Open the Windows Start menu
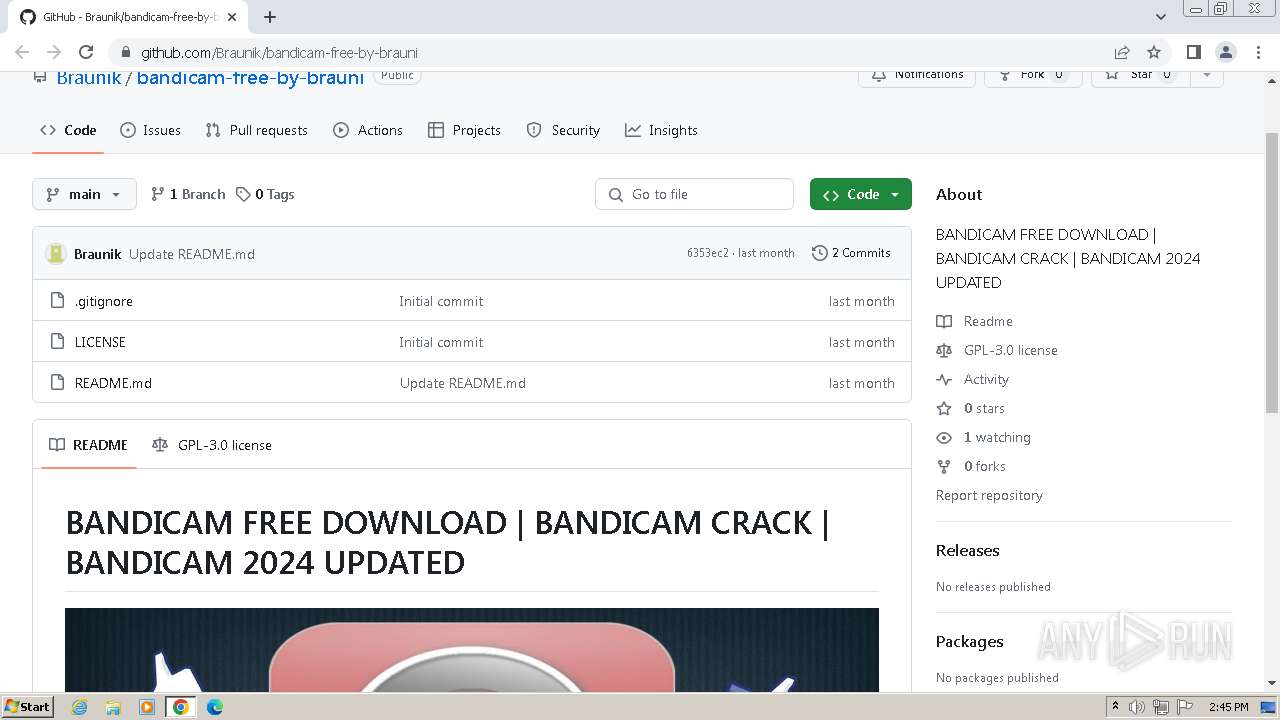1280x720 pixels. [x=27, y=706]
